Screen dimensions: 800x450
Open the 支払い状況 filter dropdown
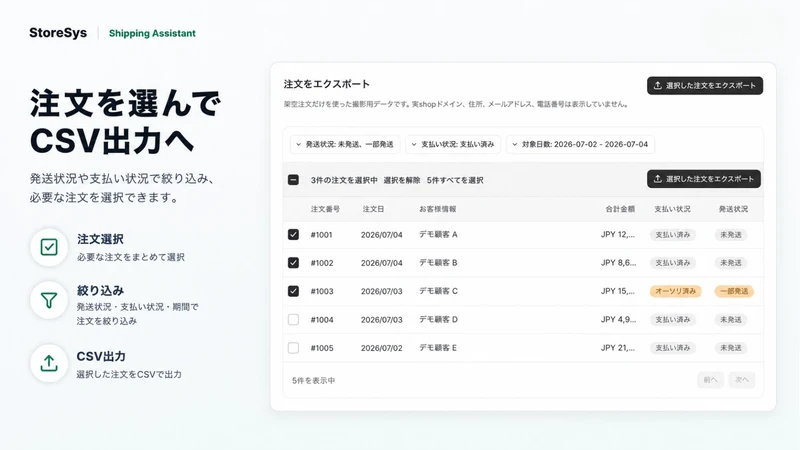[x=453, y=144]
